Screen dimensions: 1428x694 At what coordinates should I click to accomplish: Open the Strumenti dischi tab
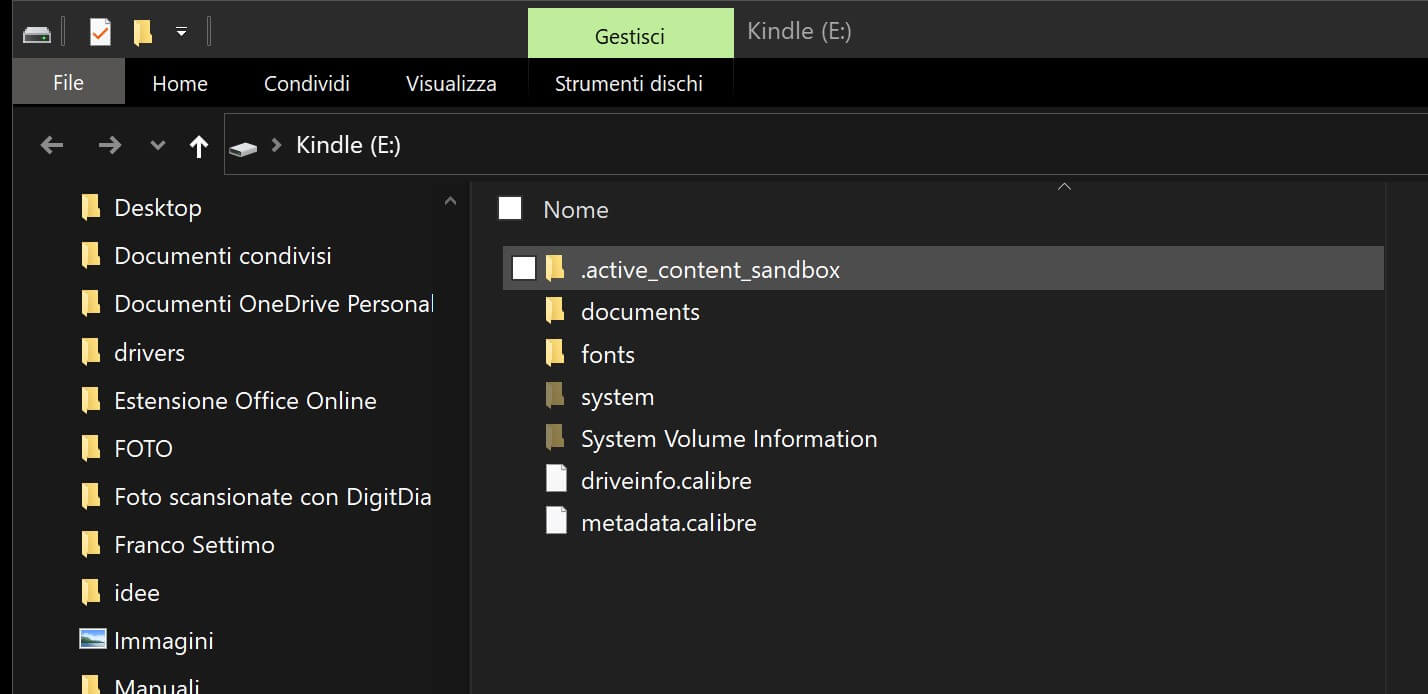pos(628,84)
